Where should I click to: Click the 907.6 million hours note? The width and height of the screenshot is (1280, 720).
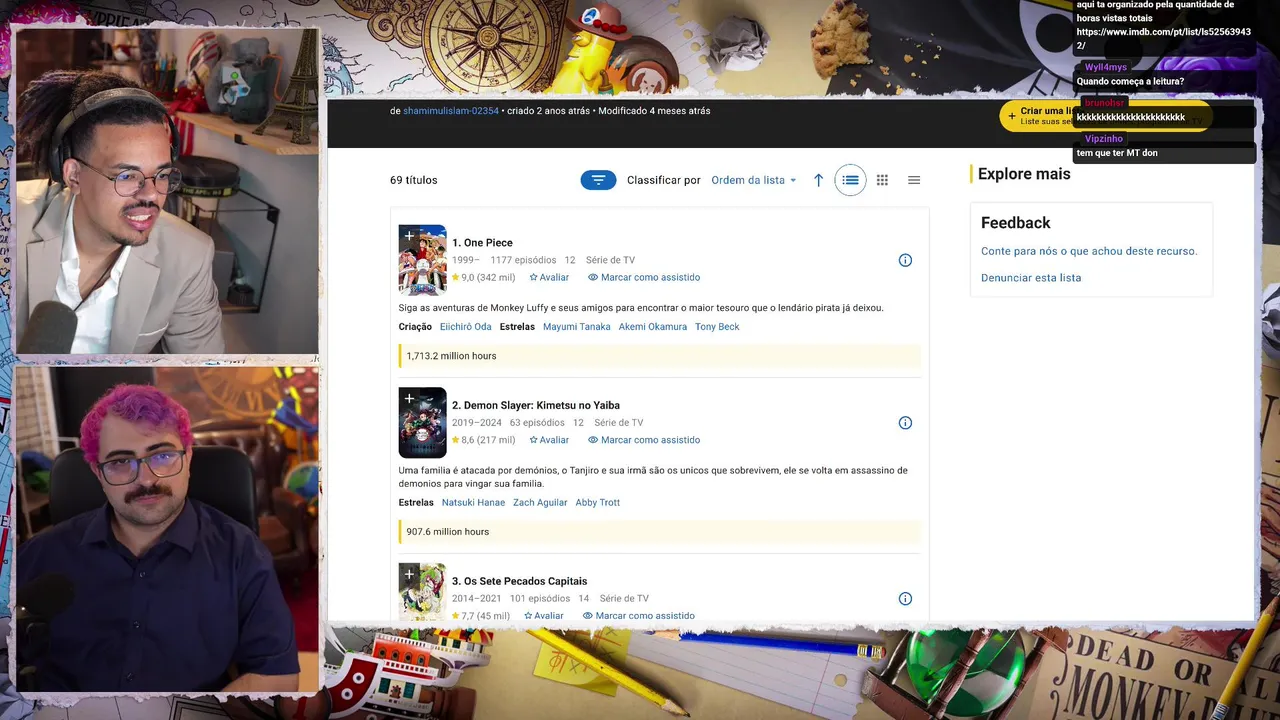pyautogui.click(x=448, y=532)
